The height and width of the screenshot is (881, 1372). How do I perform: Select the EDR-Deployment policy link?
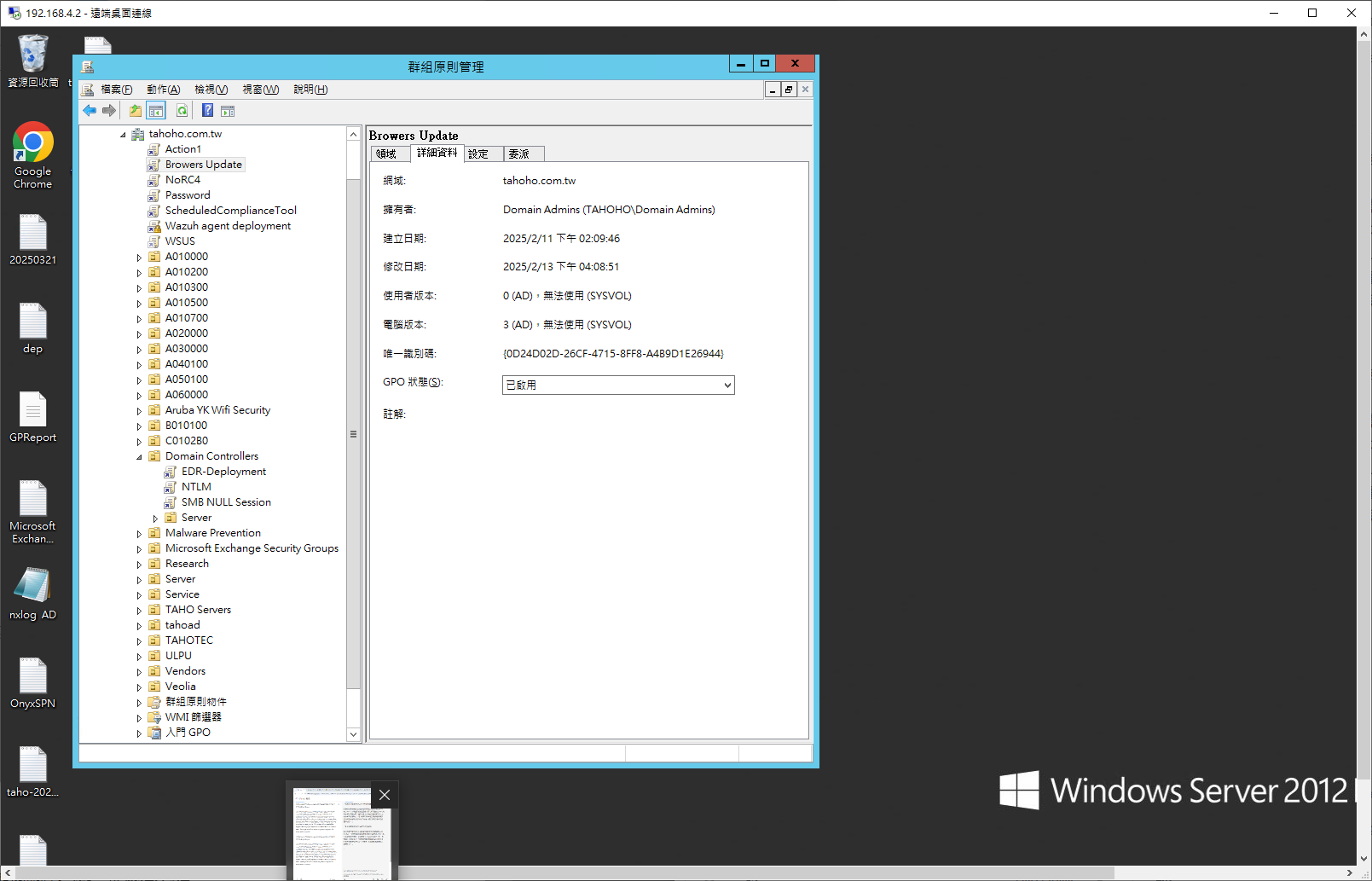pos(223,472)
